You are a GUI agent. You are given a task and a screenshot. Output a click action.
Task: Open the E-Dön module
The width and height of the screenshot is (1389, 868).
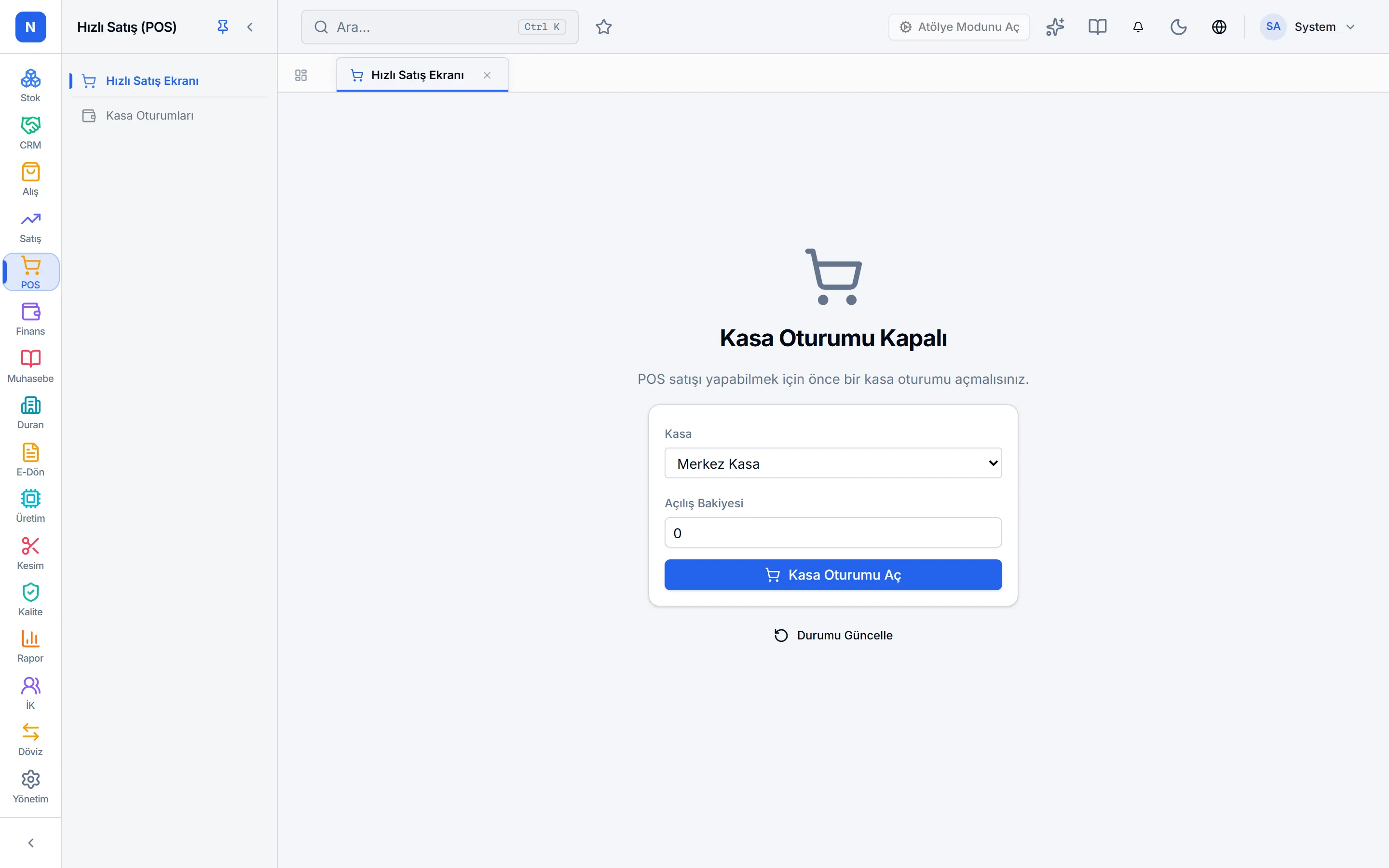point(30,460)
